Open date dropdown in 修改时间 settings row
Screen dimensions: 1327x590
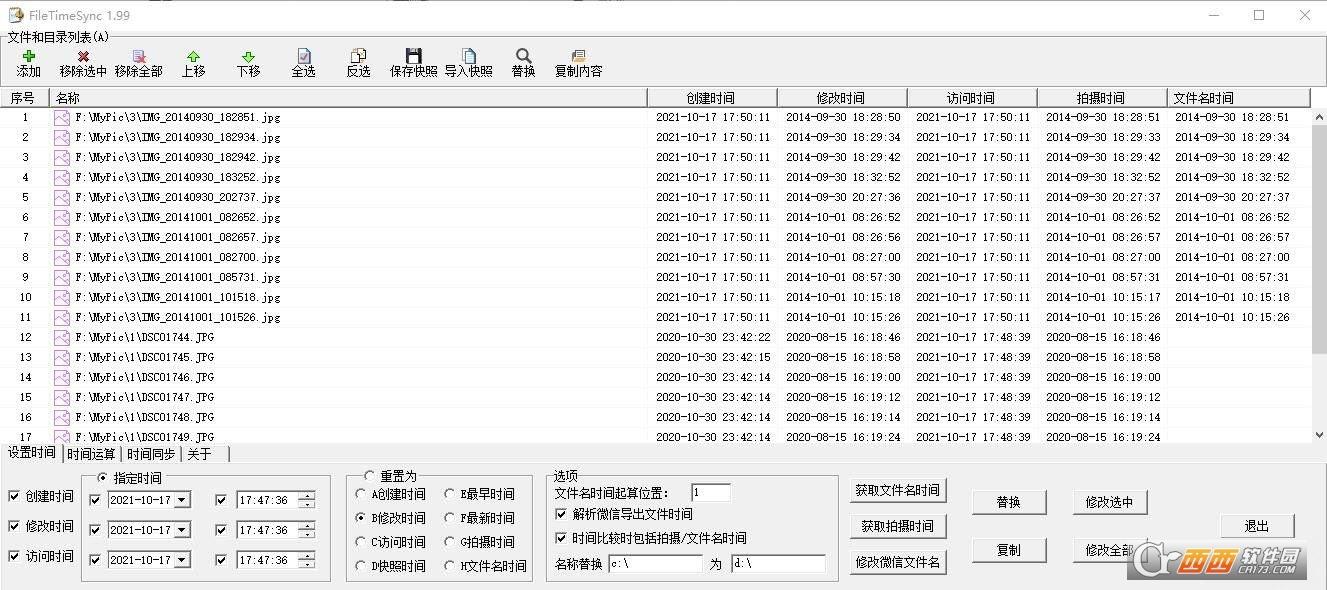point(182,530)
